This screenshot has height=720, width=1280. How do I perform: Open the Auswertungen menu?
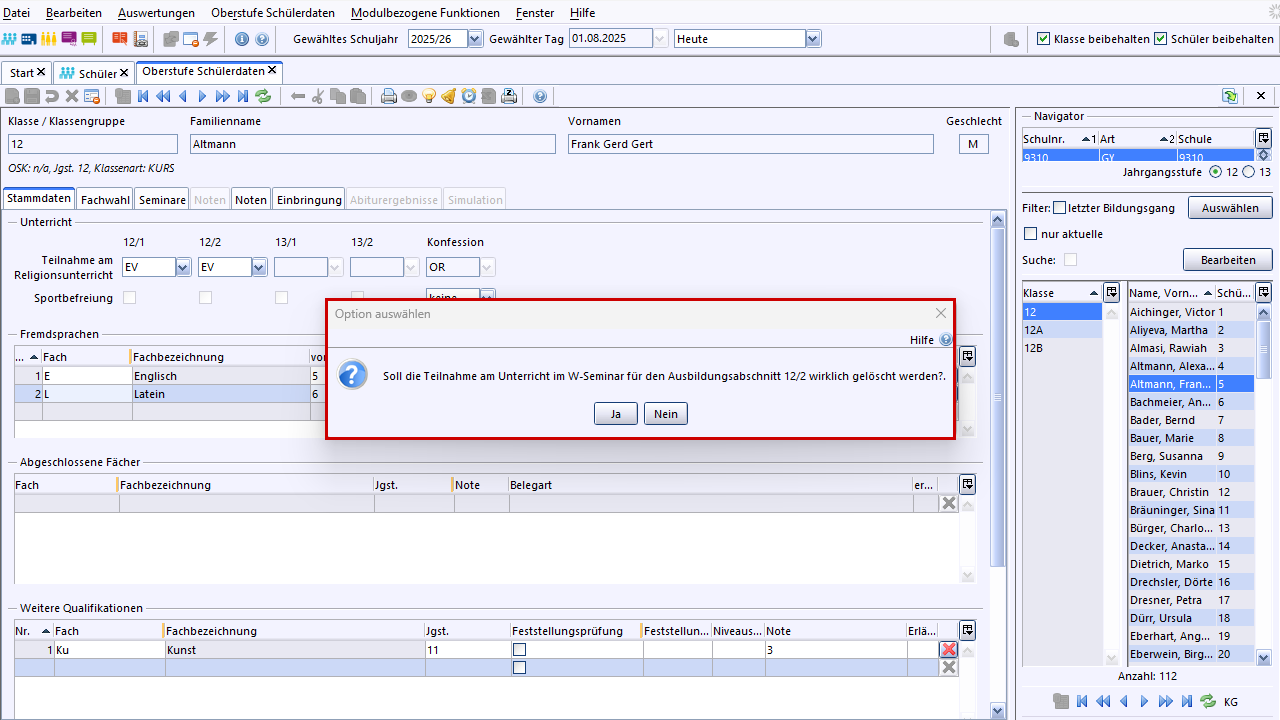point(157,13)
